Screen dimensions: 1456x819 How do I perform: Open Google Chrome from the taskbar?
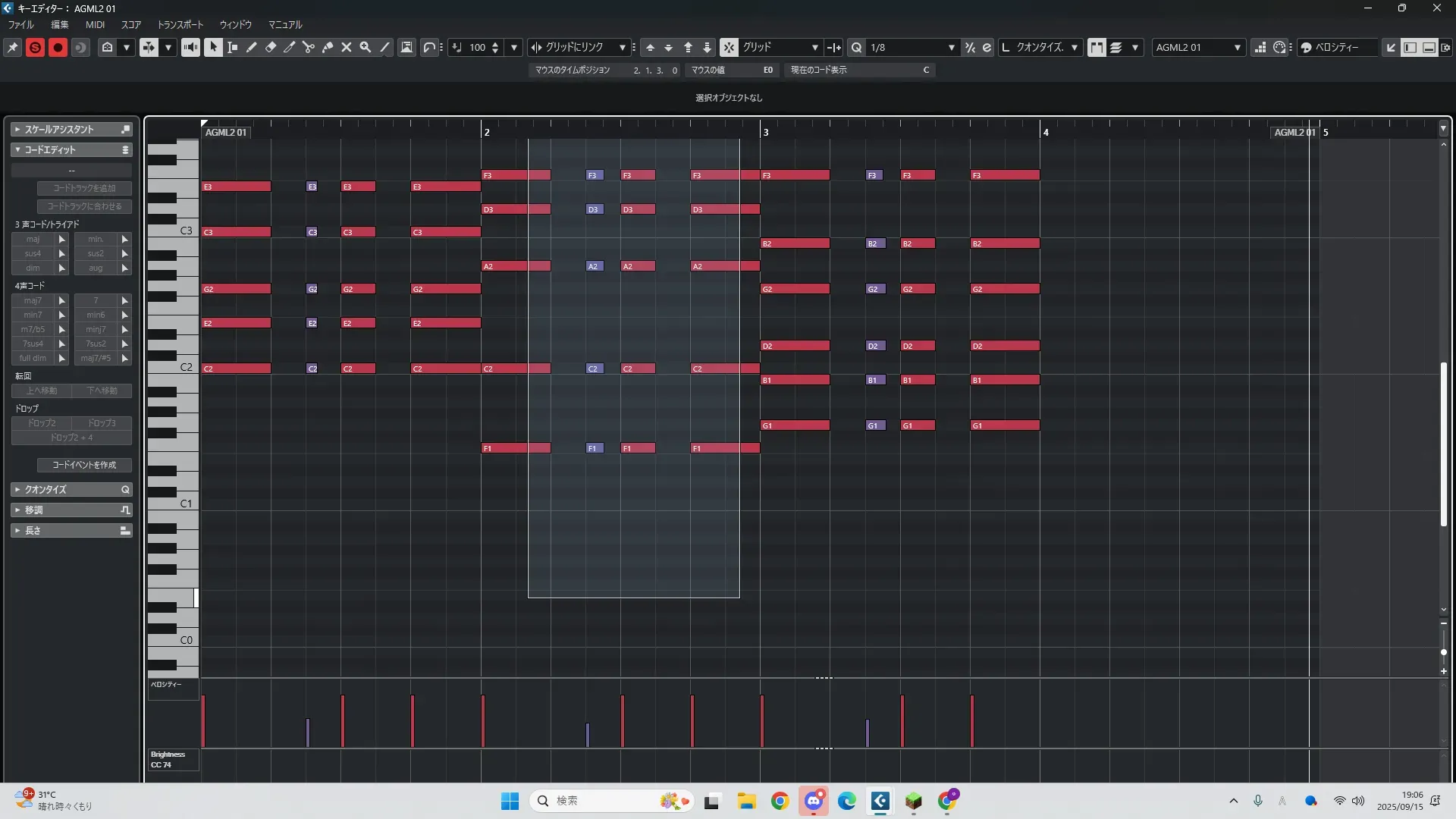click(780, 801)
